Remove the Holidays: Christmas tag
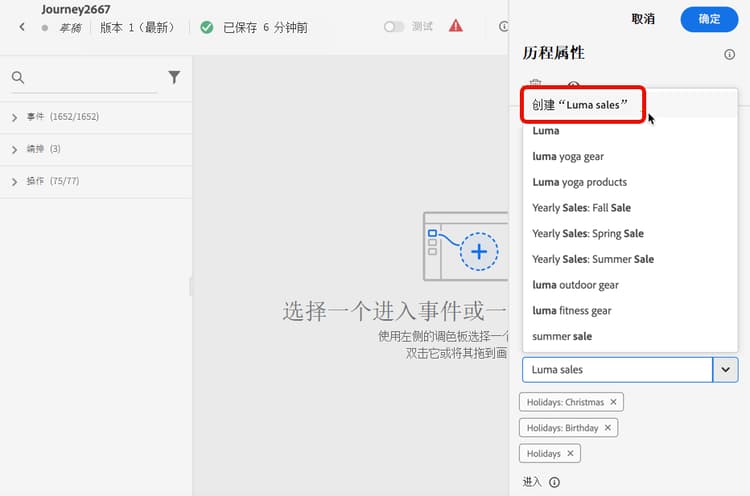The height and width of the screenshot is (496, 750). pos(613,402)
